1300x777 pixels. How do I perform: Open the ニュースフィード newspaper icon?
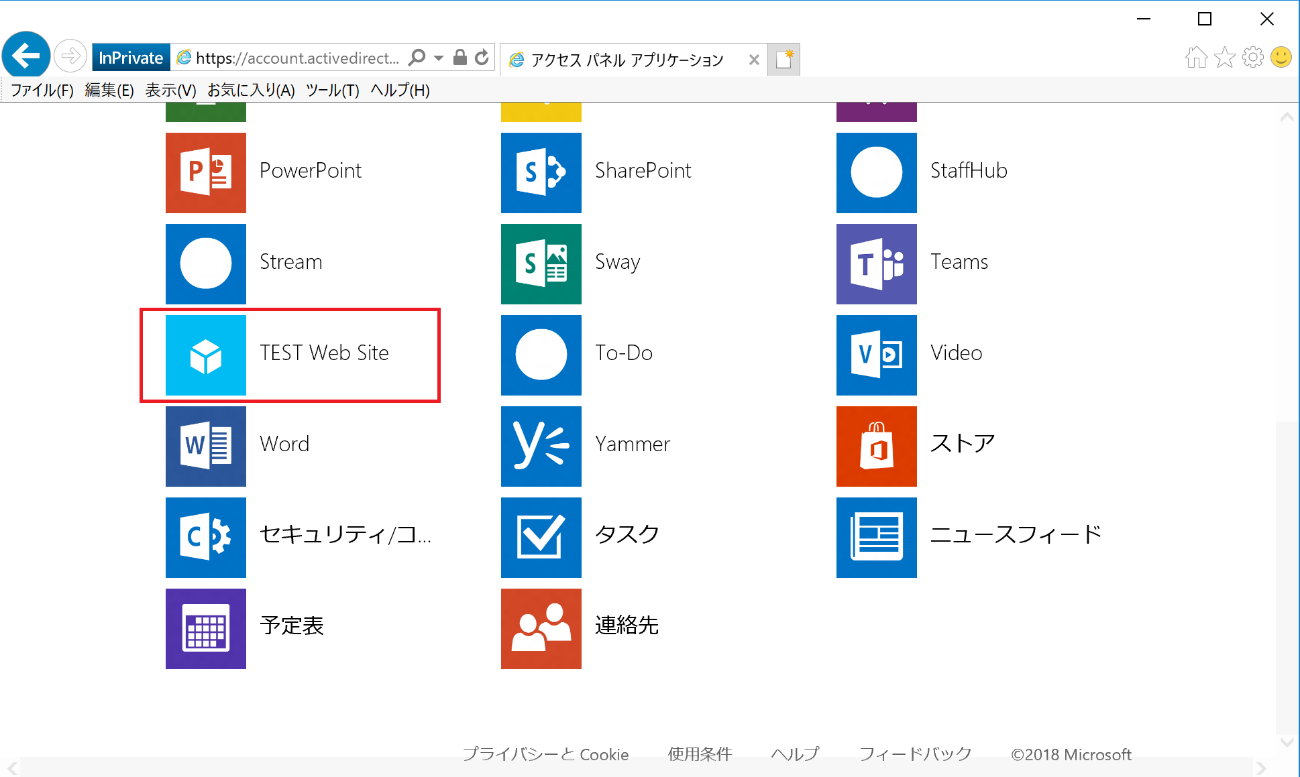click(876, 537)
